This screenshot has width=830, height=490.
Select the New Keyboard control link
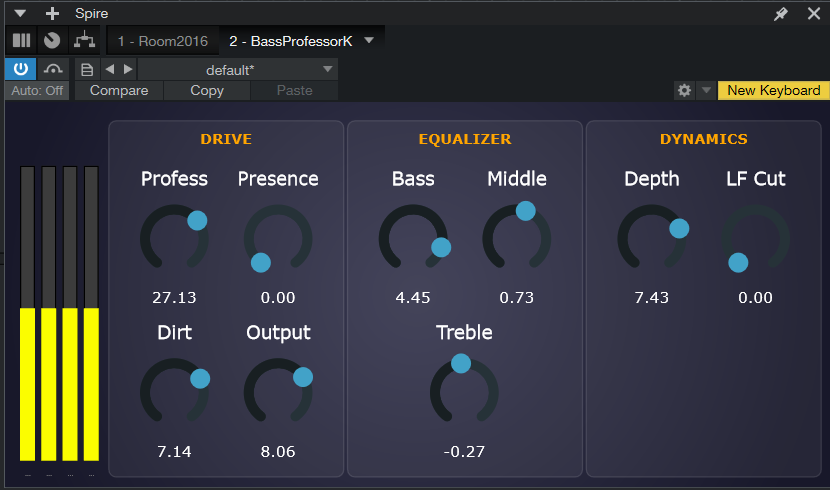click(773, 90)
